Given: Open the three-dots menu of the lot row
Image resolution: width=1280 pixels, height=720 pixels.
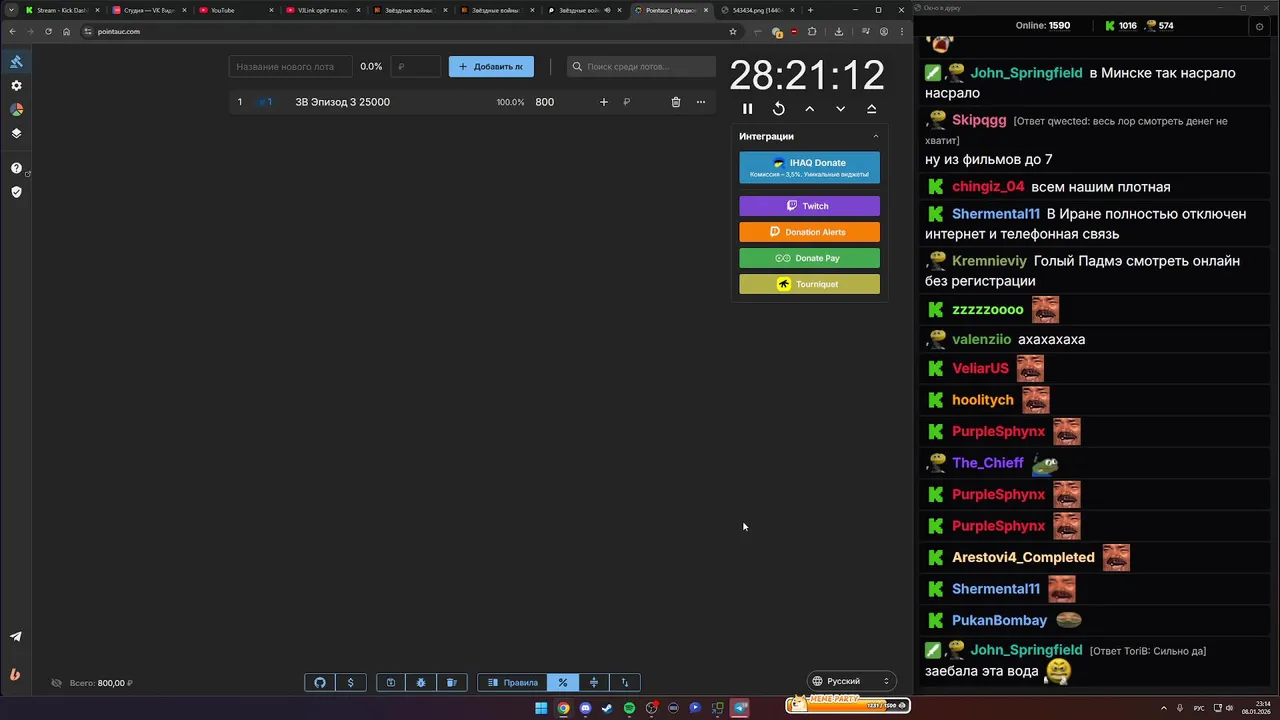Looking at the screenshot, I should tap(701, 102).
